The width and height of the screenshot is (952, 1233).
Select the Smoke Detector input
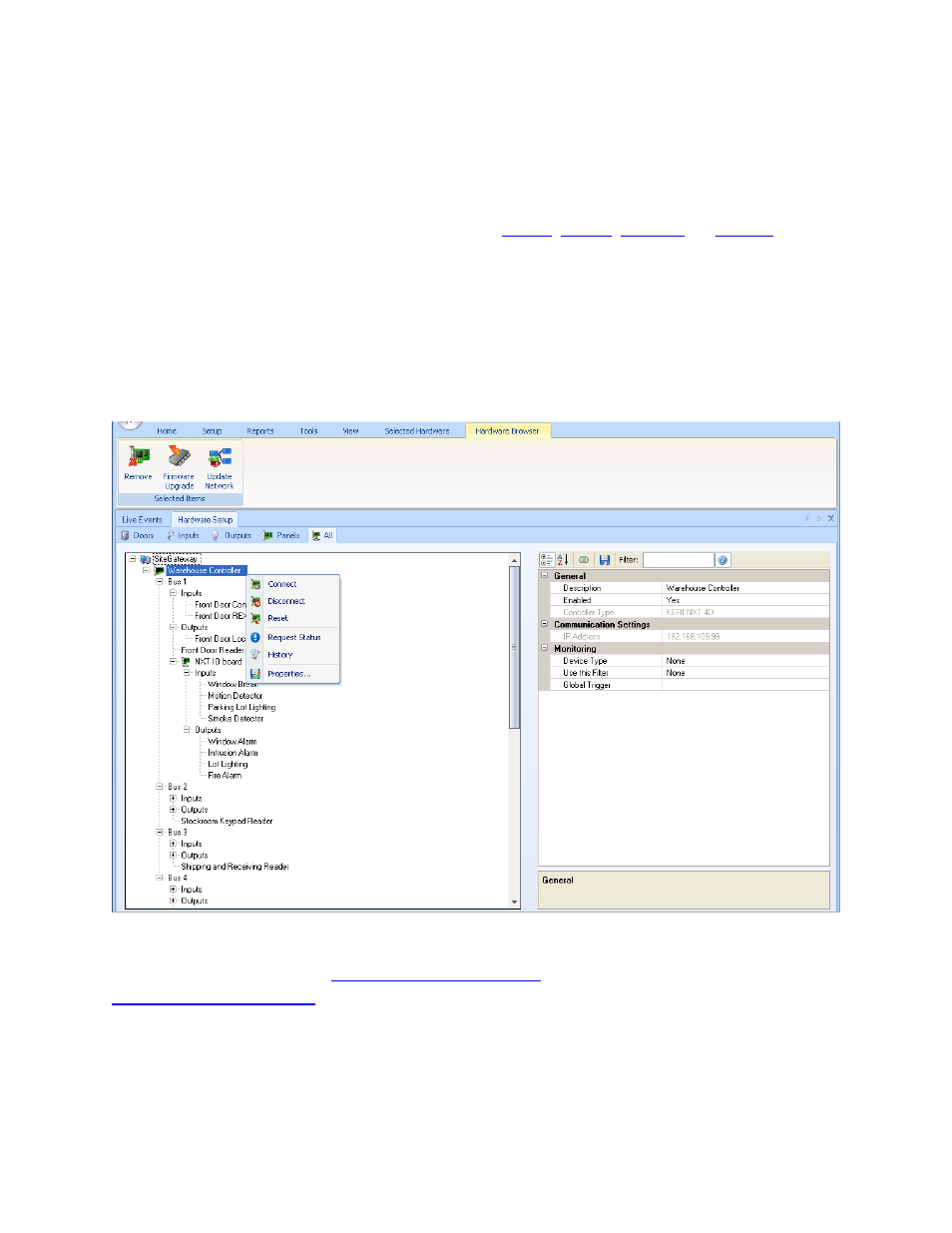236,719
